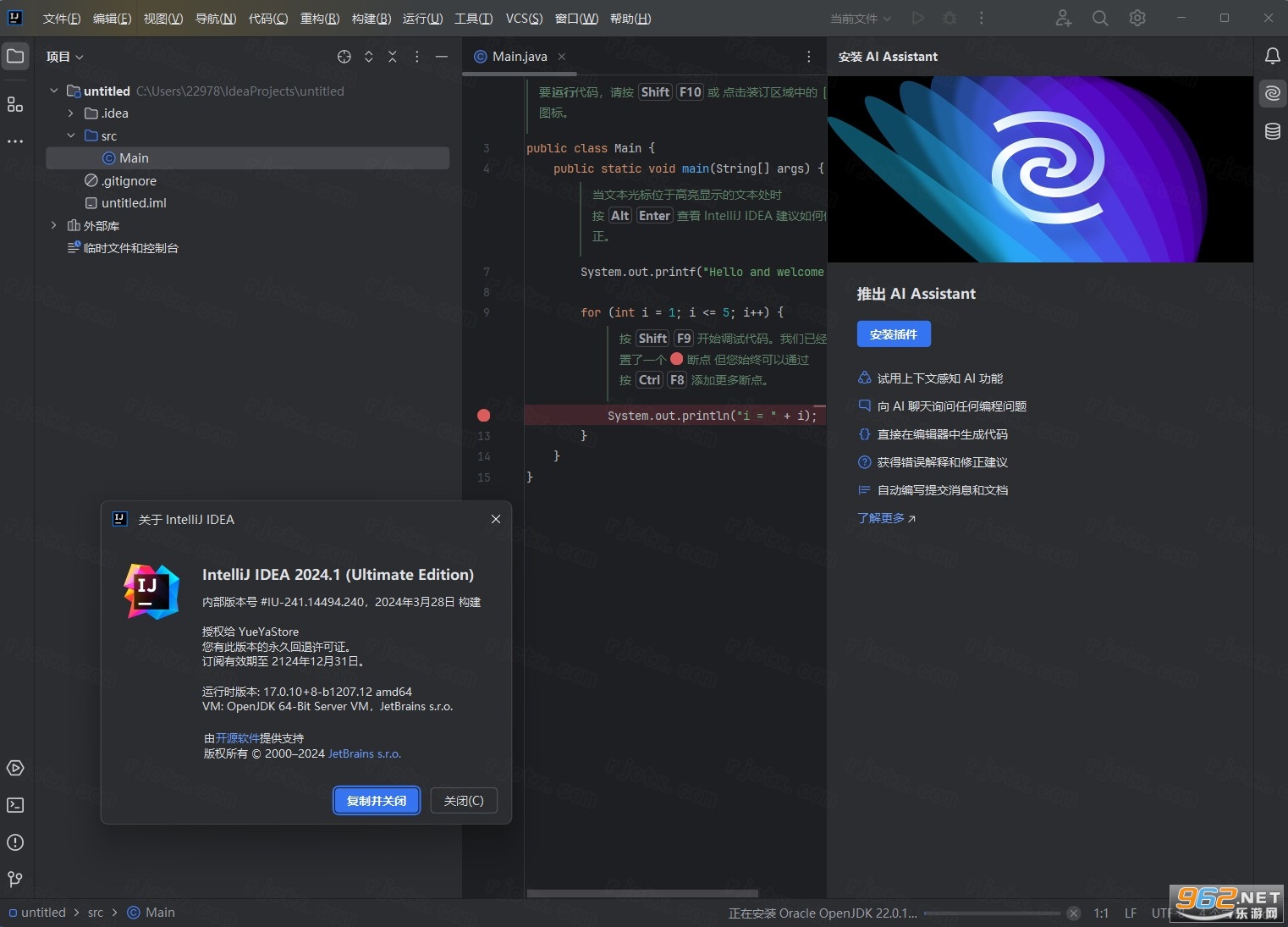
Task: Click the 1:1 cursor position indicator
Action: (1101, 913)
